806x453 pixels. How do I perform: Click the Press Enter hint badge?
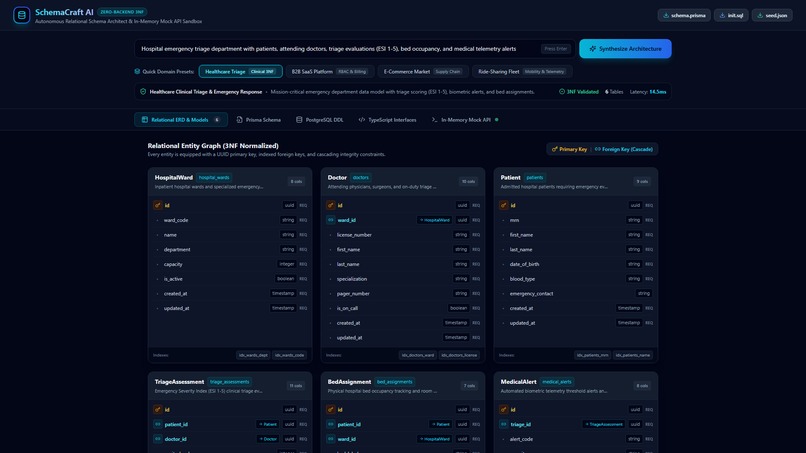[556, 49]
